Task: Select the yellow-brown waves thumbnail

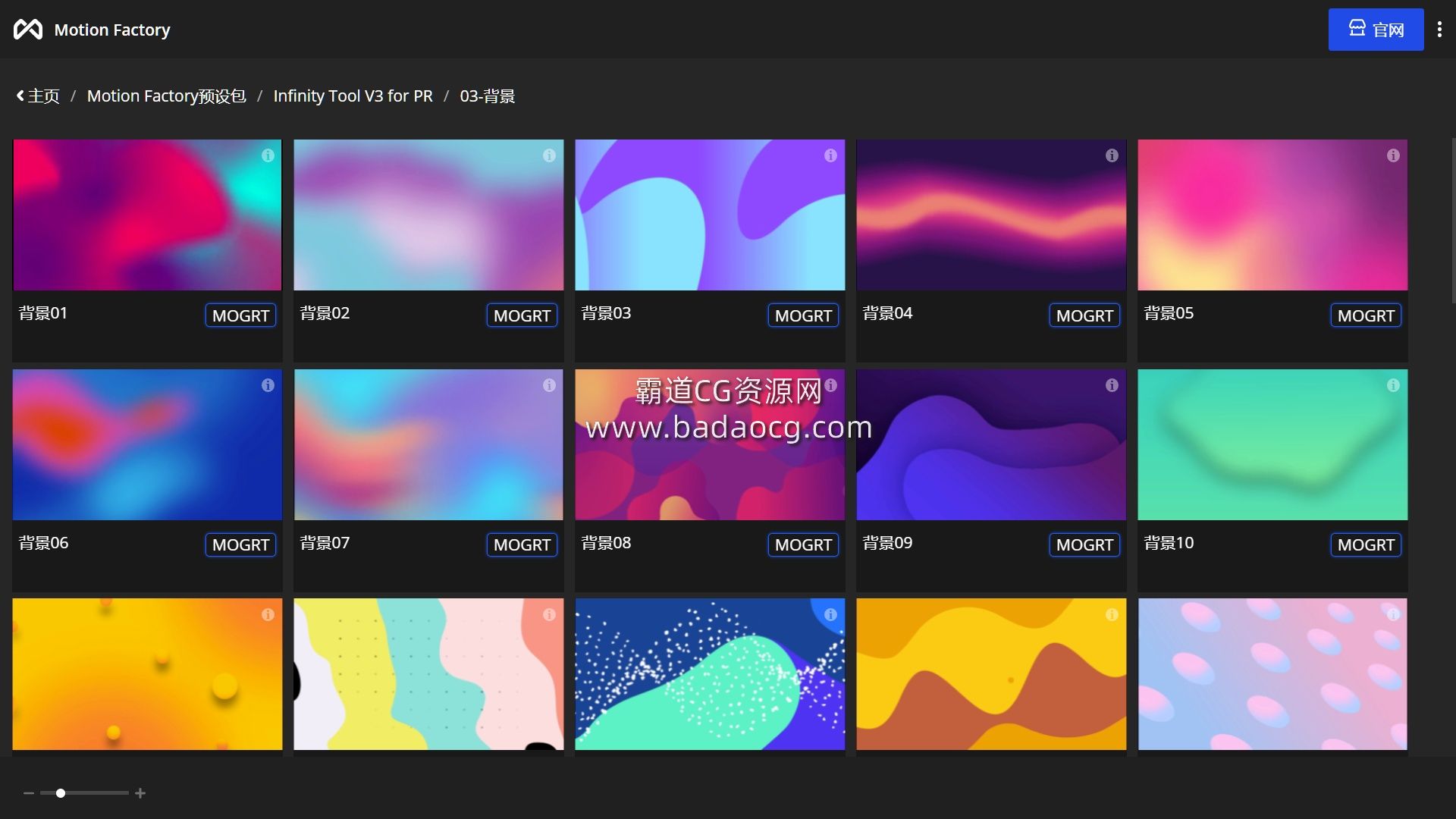Action: (x=991, y=674)
